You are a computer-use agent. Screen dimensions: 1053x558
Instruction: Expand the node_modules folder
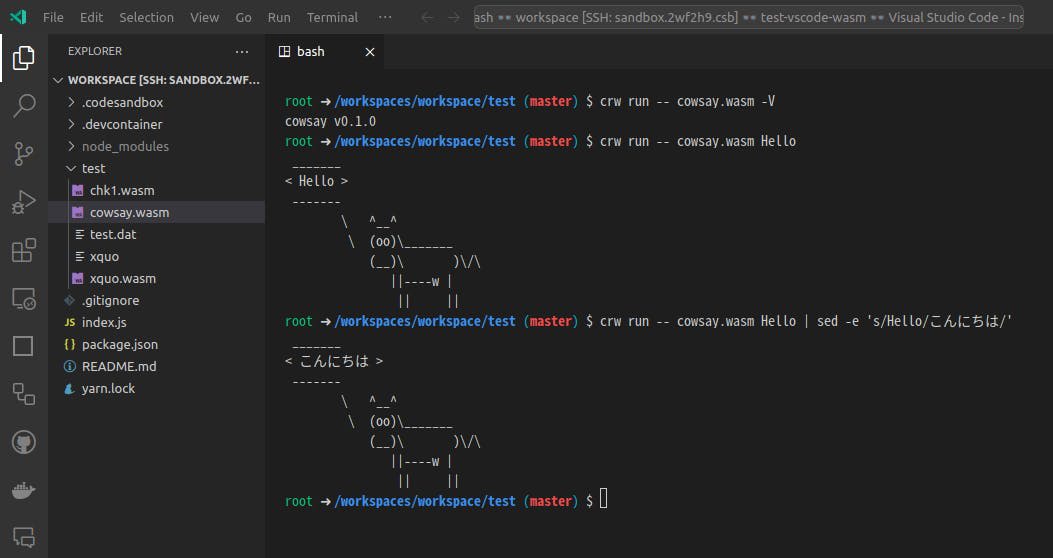[156, 146]
